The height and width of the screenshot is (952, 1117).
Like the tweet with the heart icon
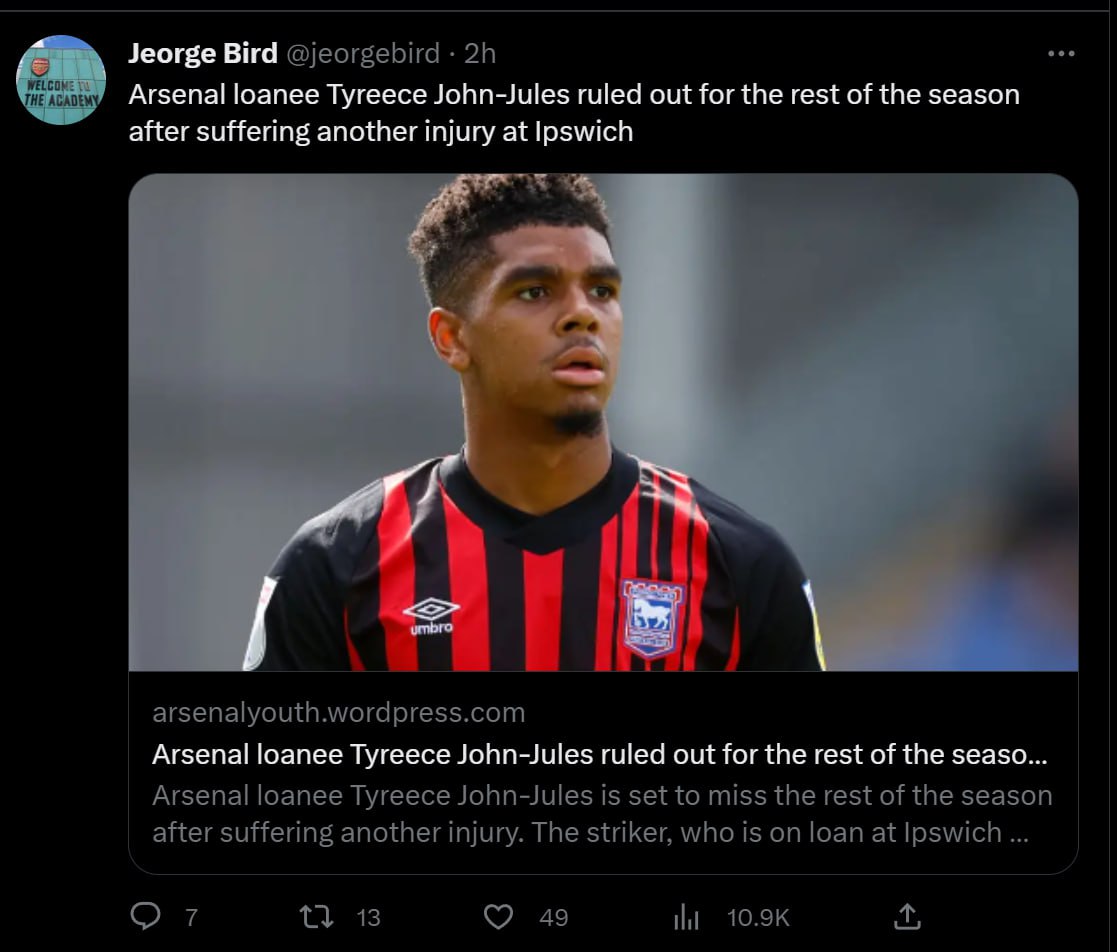pos(498,916)
